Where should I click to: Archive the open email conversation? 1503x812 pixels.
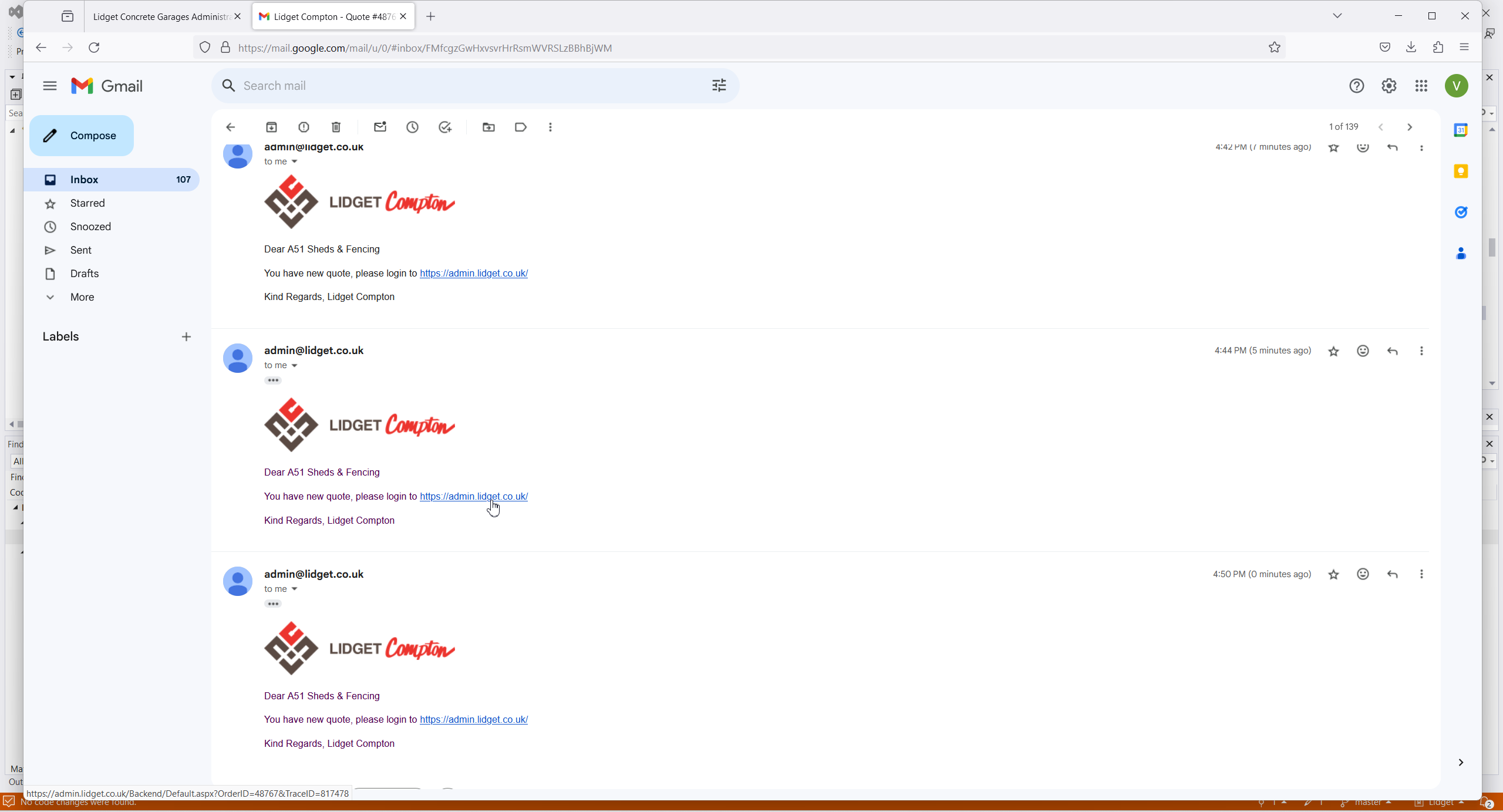[271, 127]
